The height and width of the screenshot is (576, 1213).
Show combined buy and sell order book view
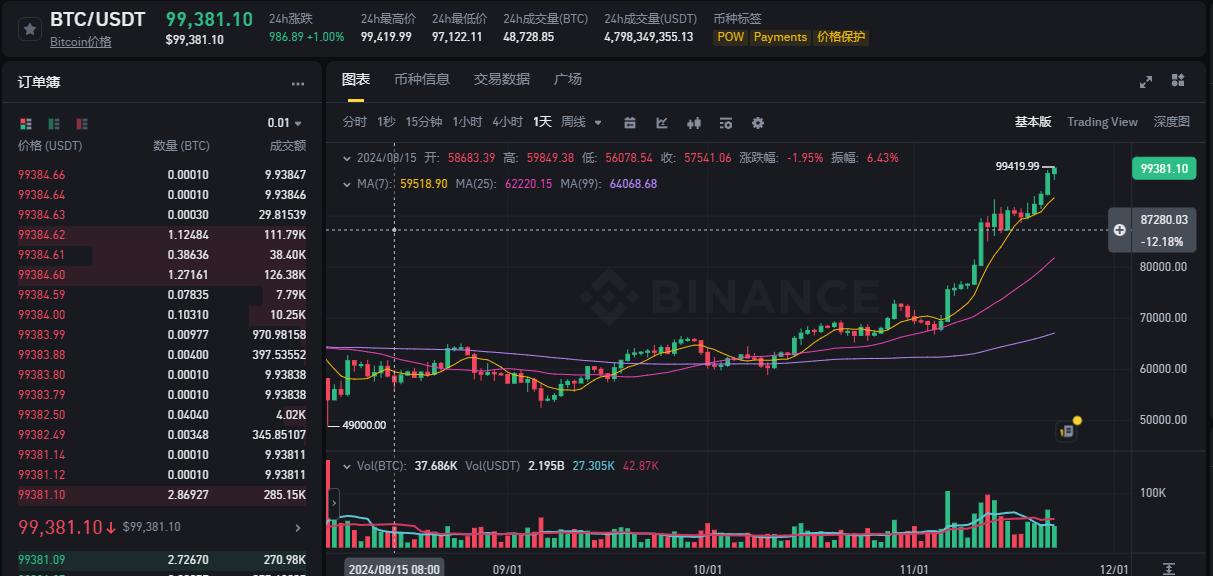(x=26, y=123)
